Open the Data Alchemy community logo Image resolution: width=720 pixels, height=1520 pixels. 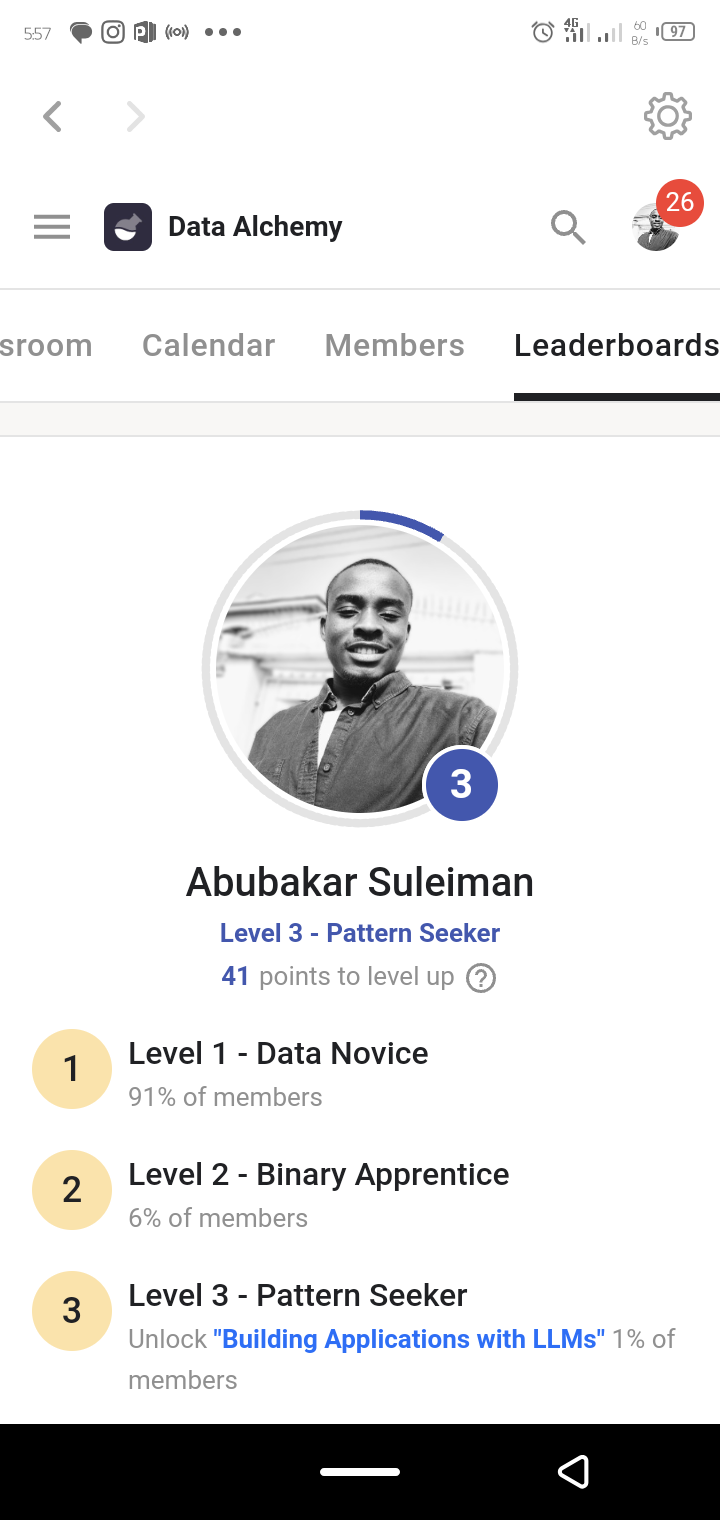(128, 227)
